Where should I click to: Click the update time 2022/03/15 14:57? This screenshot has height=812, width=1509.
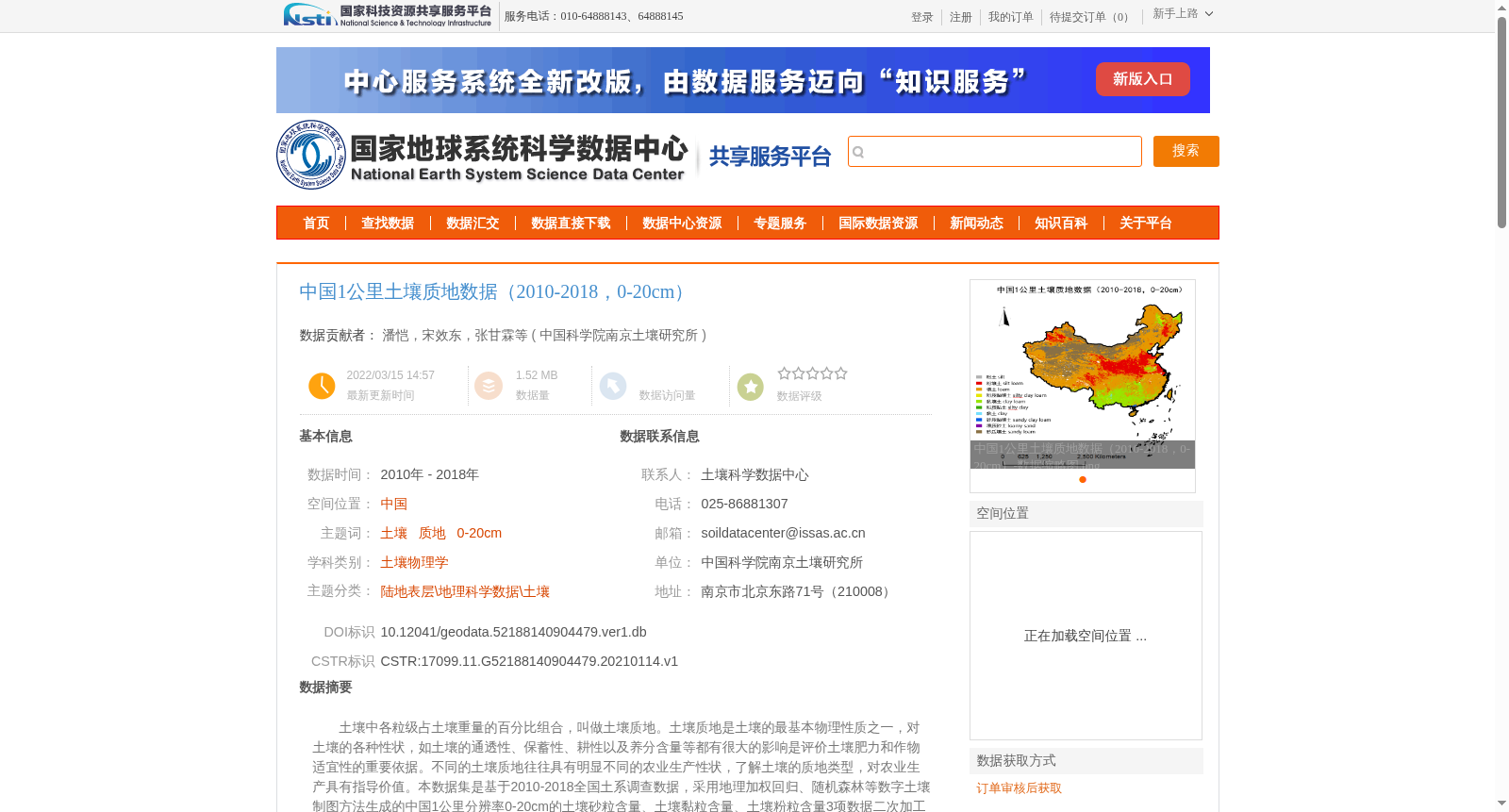pos(390,375)
